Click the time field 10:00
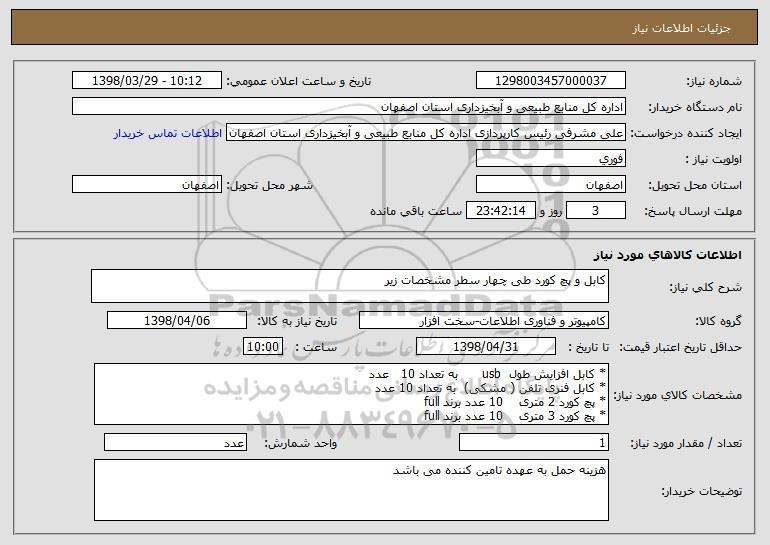Viewport: 770px width, 545px height. click(263, 347)
